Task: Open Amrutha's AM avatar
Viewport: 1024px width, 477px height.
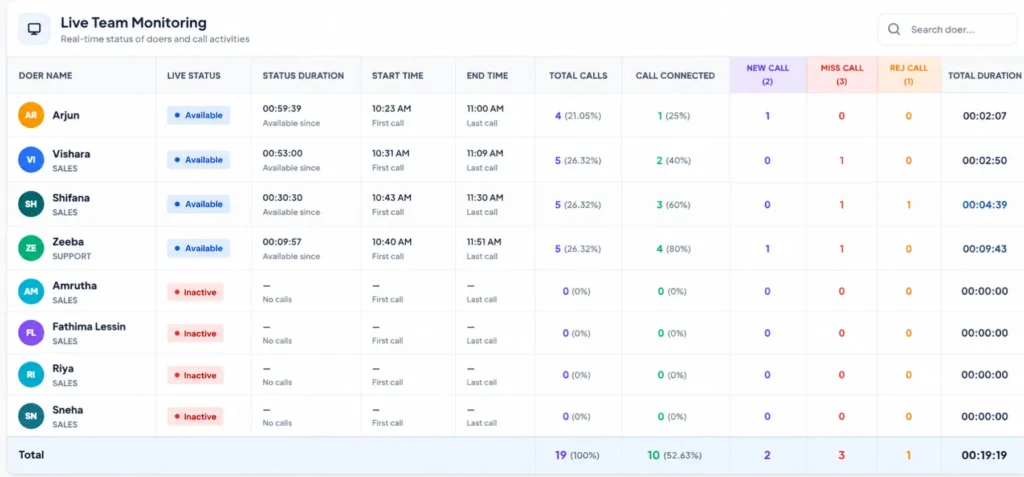Action: 31,291
